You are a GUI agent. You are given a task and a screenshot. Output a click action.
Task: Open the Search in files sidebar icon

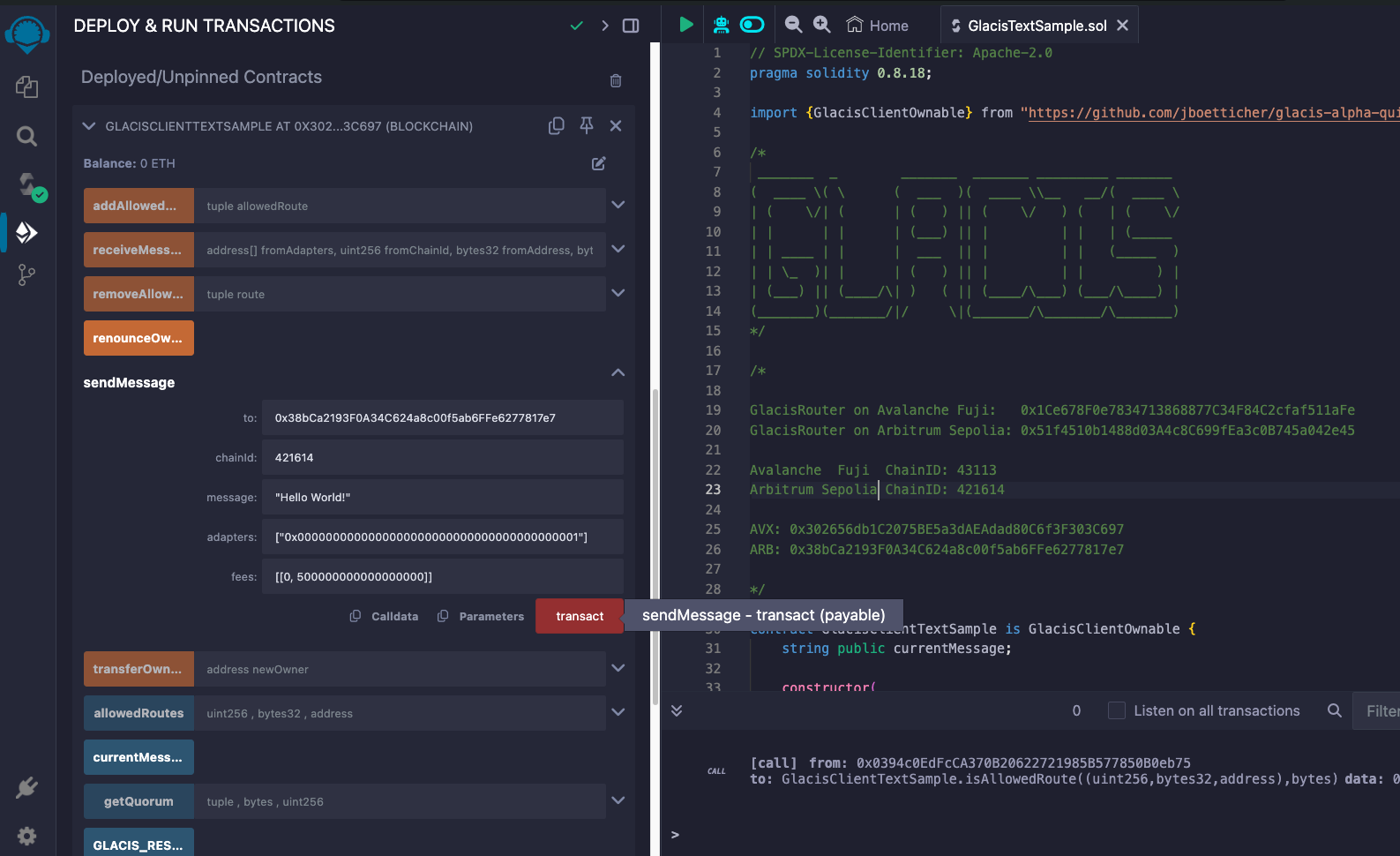(x=27, y=136)
